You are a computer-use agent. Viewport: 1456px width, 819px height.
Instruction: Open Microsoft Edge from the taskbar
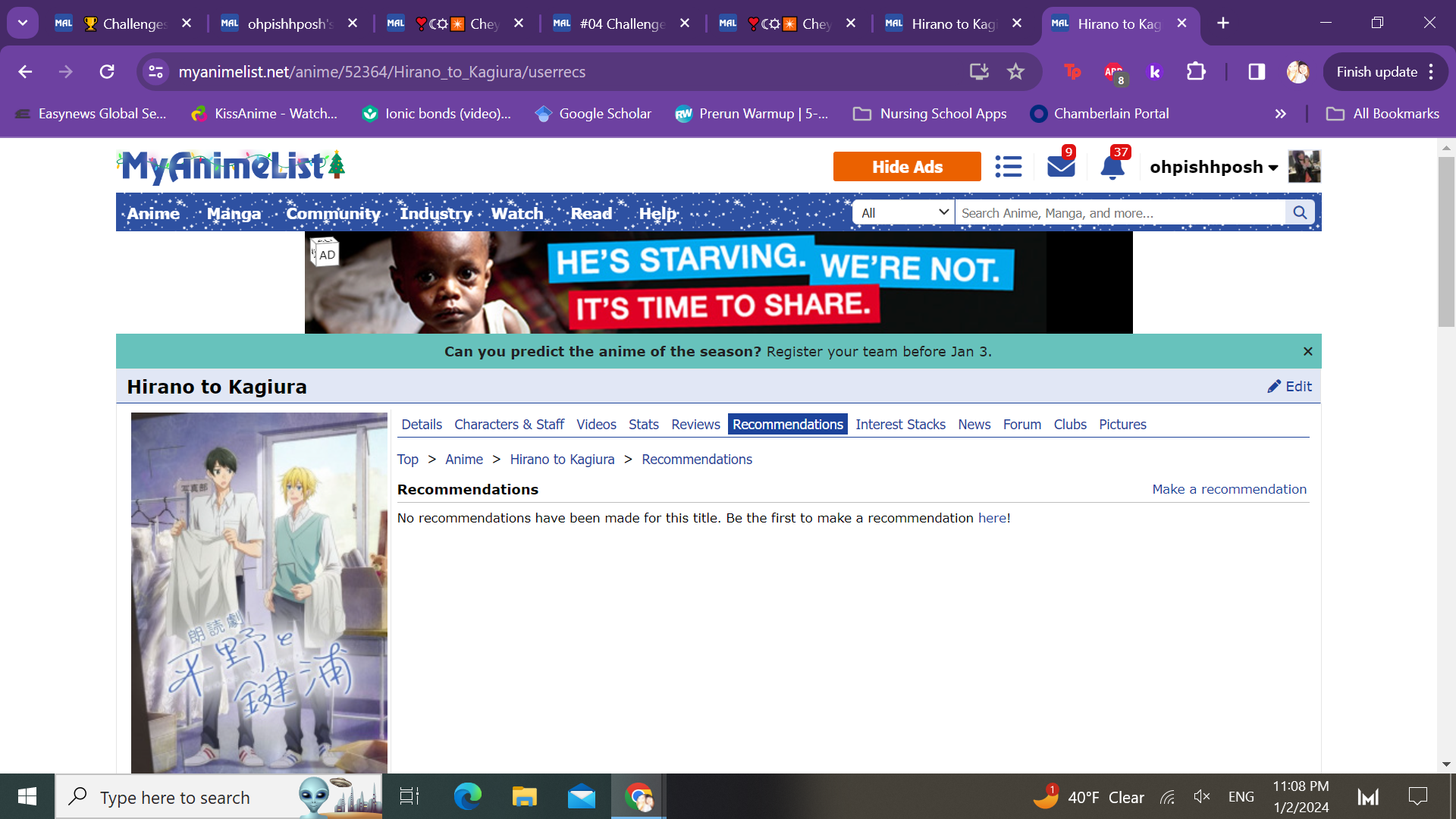[467, 796]
